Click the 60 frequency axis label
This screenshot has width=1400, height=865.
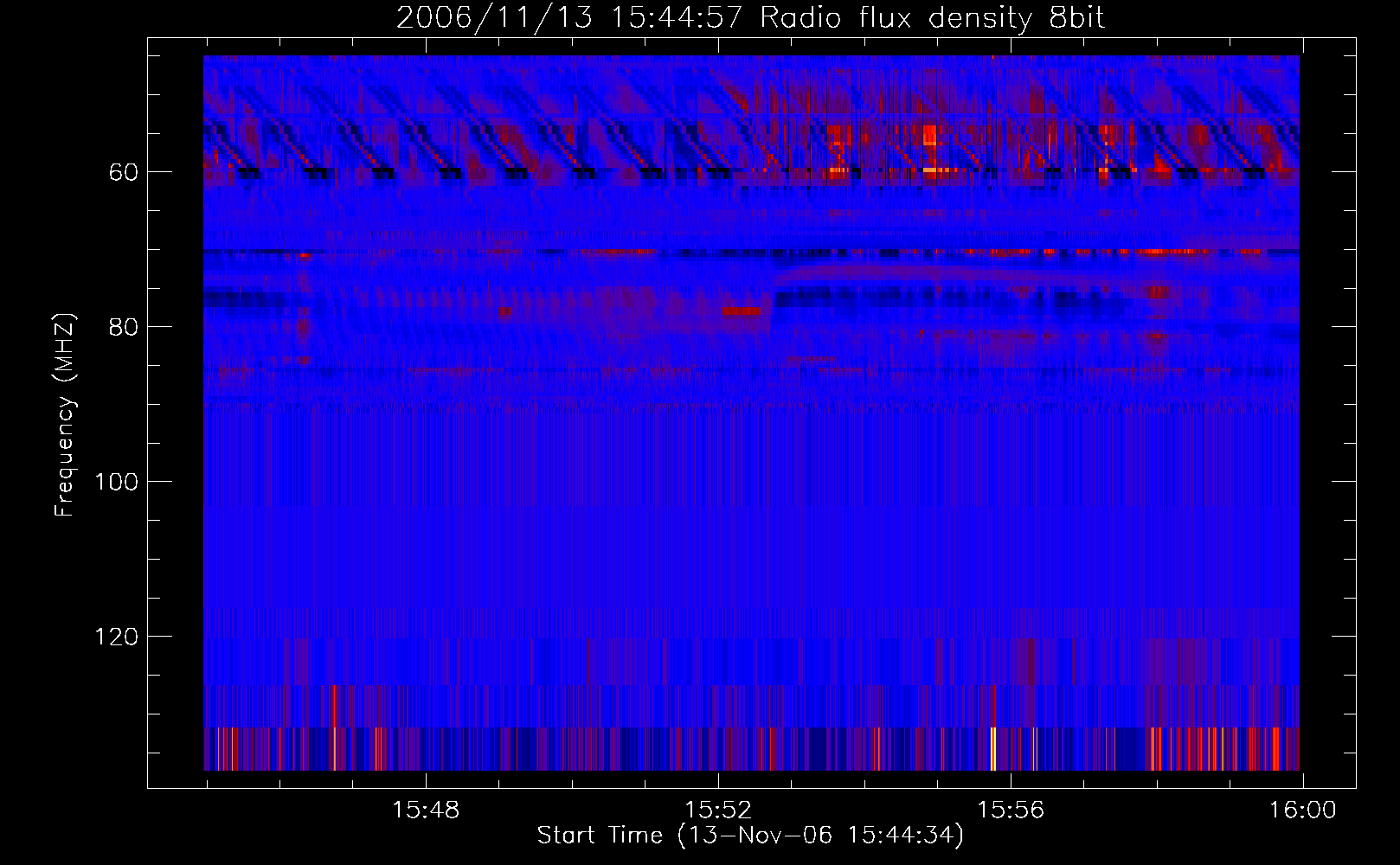(x=124, y=172)
